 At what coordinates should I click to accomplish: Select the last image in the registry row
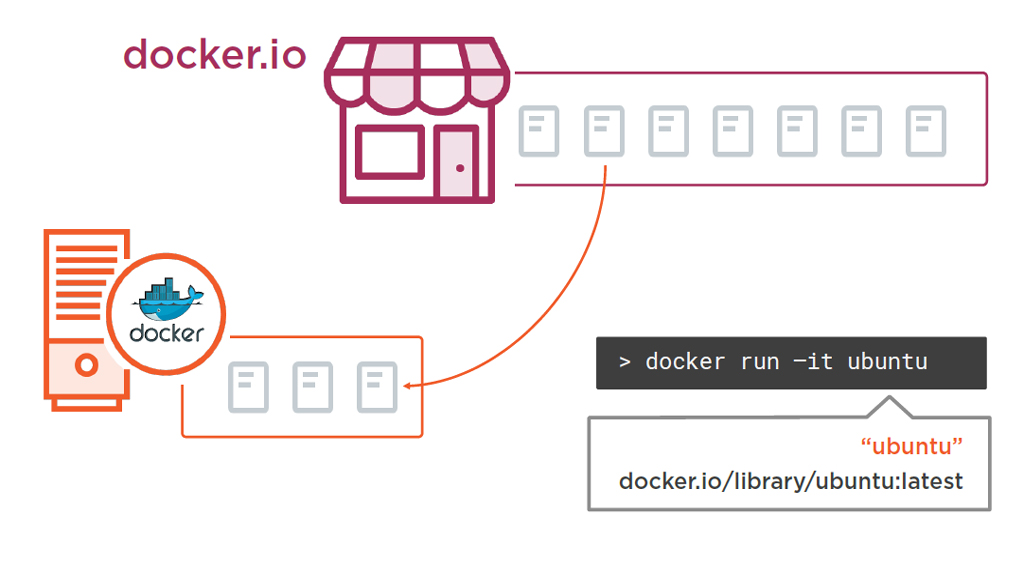(926, 132)
